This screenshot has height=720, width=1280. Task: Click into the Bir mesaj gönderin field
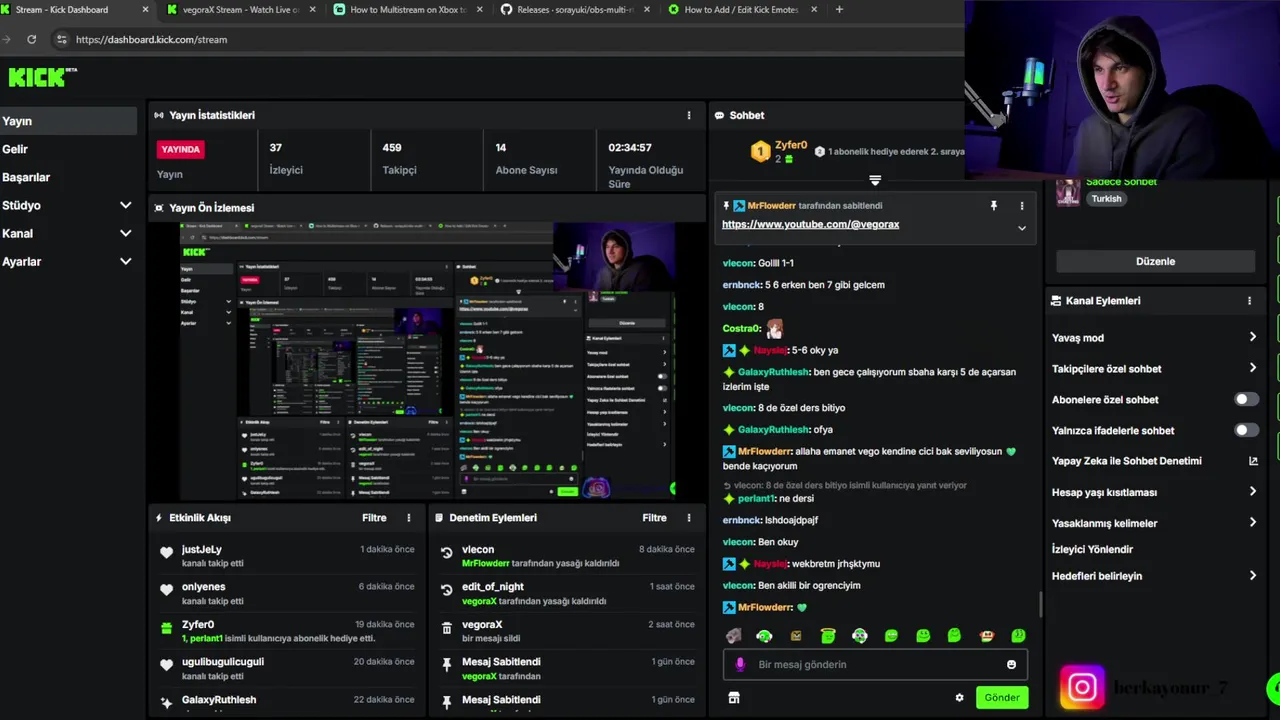pos(875,664)
